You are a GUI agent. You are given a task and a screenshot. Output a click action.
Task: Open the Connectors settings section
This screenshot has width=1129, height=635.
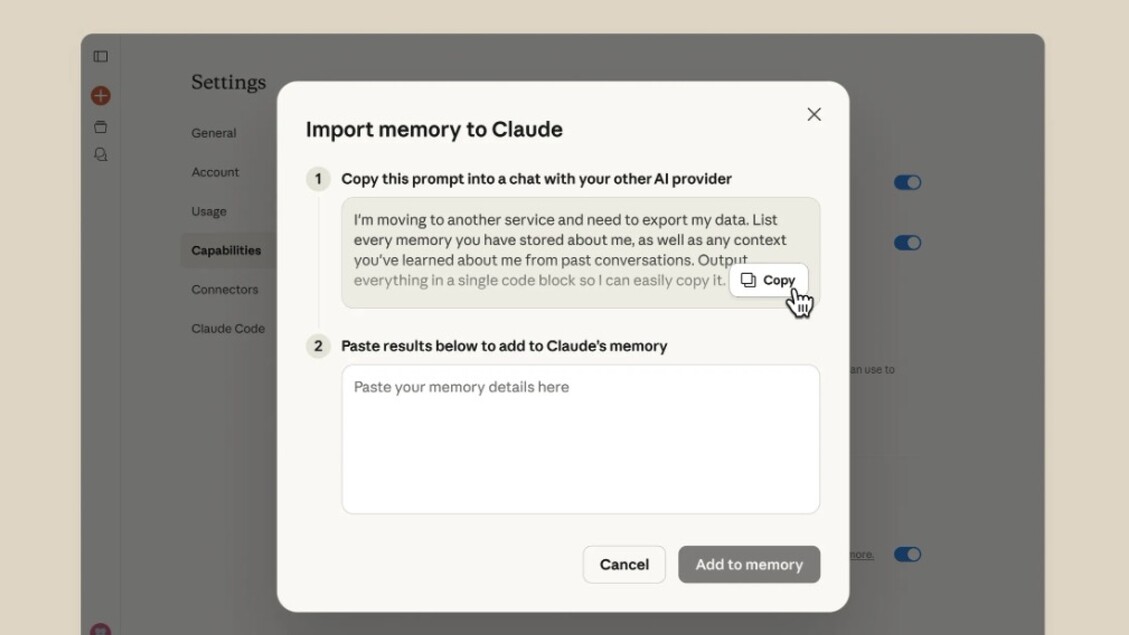(x=224, y=289)
